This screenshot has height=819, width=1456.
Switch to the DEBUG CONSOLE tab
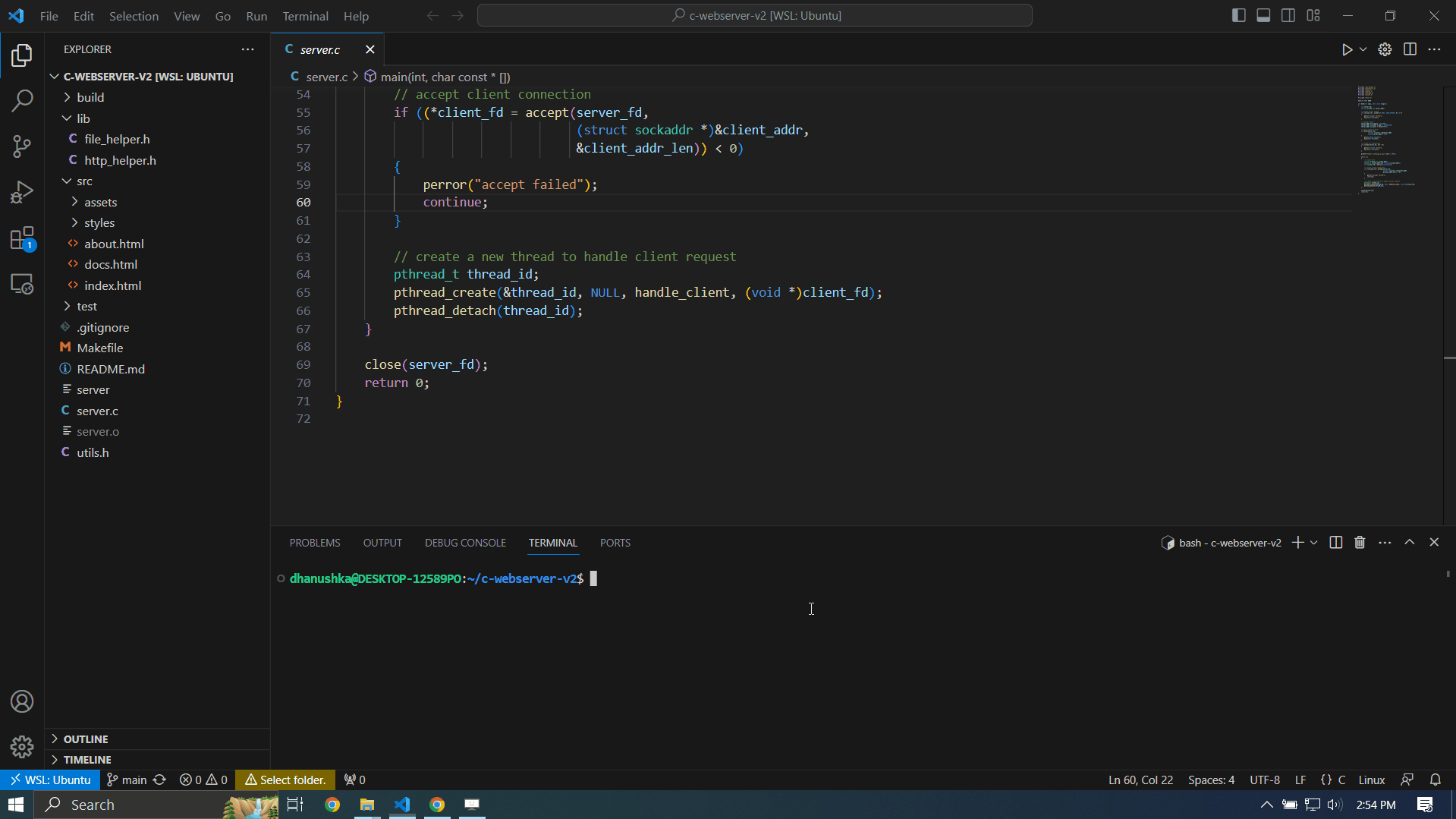465,543
